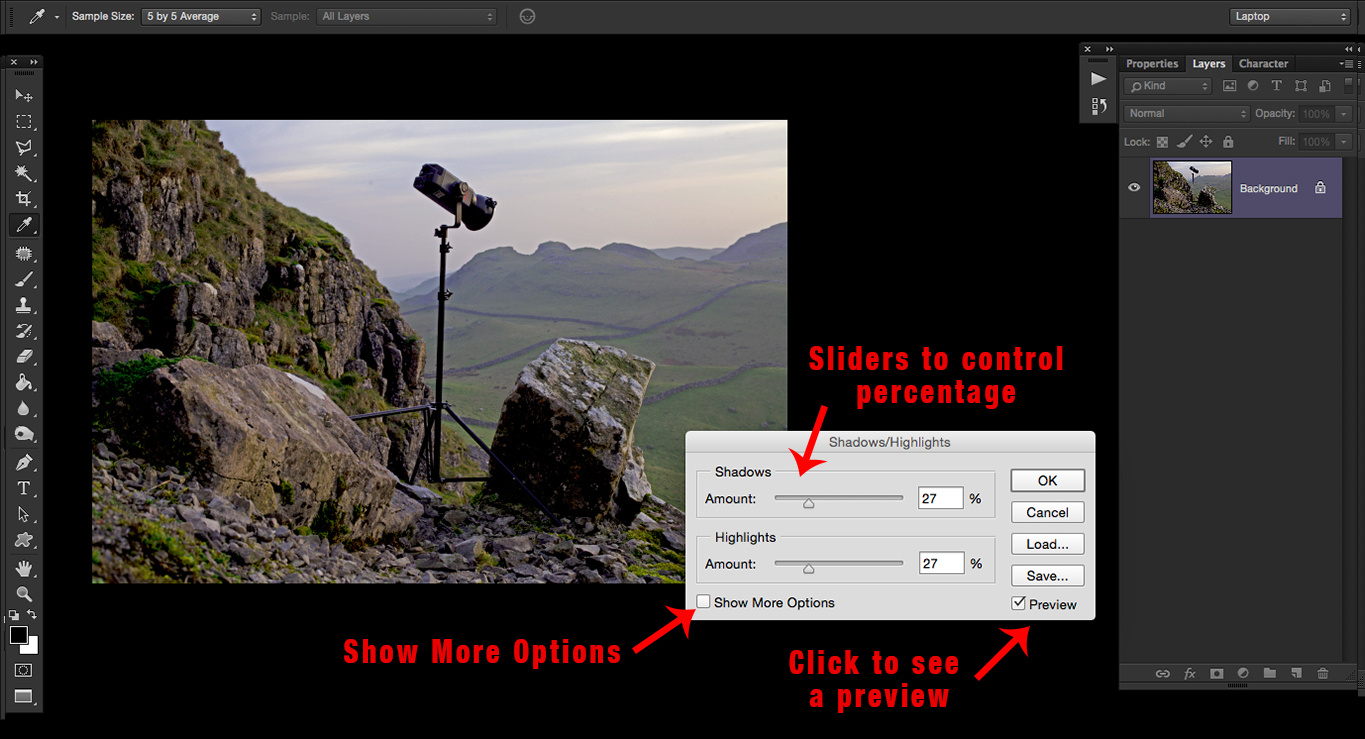1365x739 pixels.
Task: Select the Sponge tool
Action: tap(24, 435)
